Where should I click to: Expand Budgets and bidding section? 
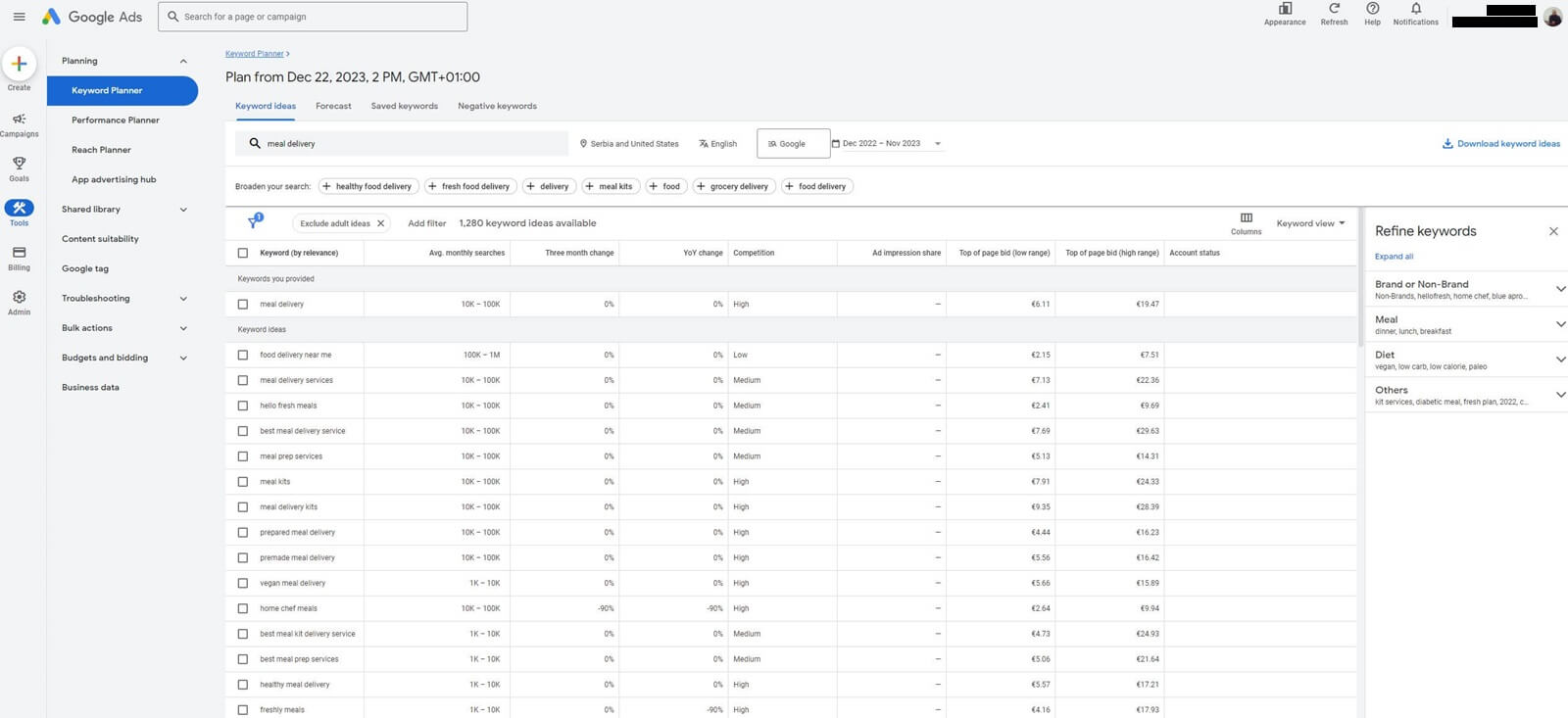pyautogui.click(x=183, y=358)
